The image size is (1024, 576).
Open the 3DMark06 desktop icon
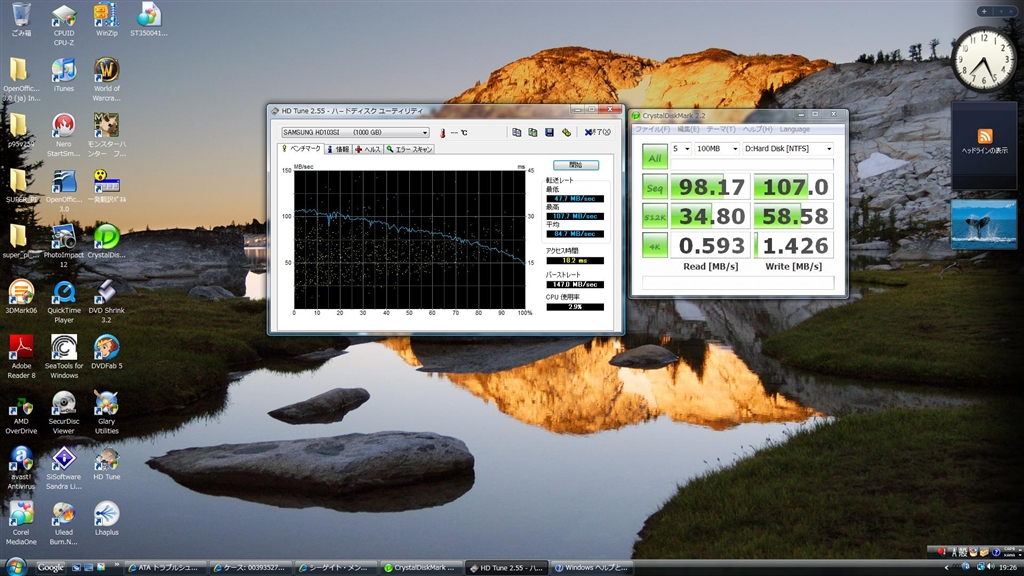coord(21,297)
